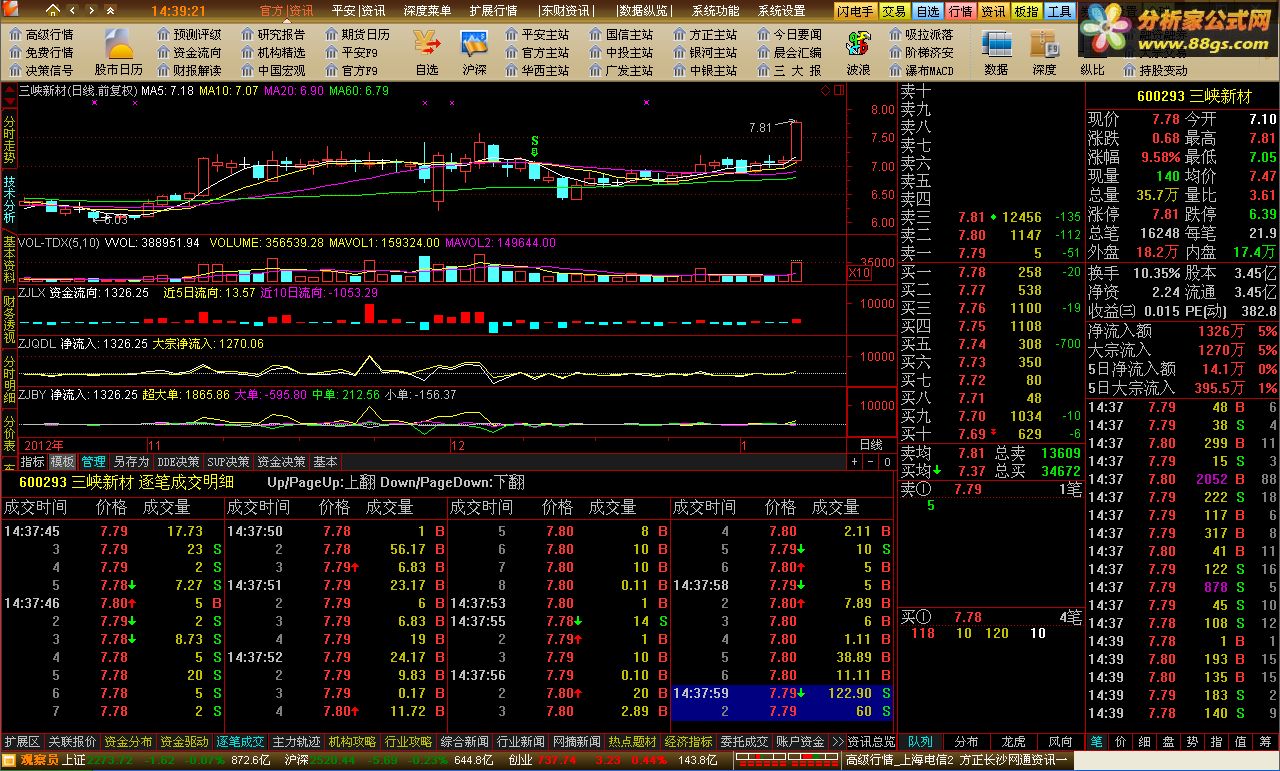Select the 指标 chart tab
The height and width of the screenshot is (771, 1280).
click(33, 462)
